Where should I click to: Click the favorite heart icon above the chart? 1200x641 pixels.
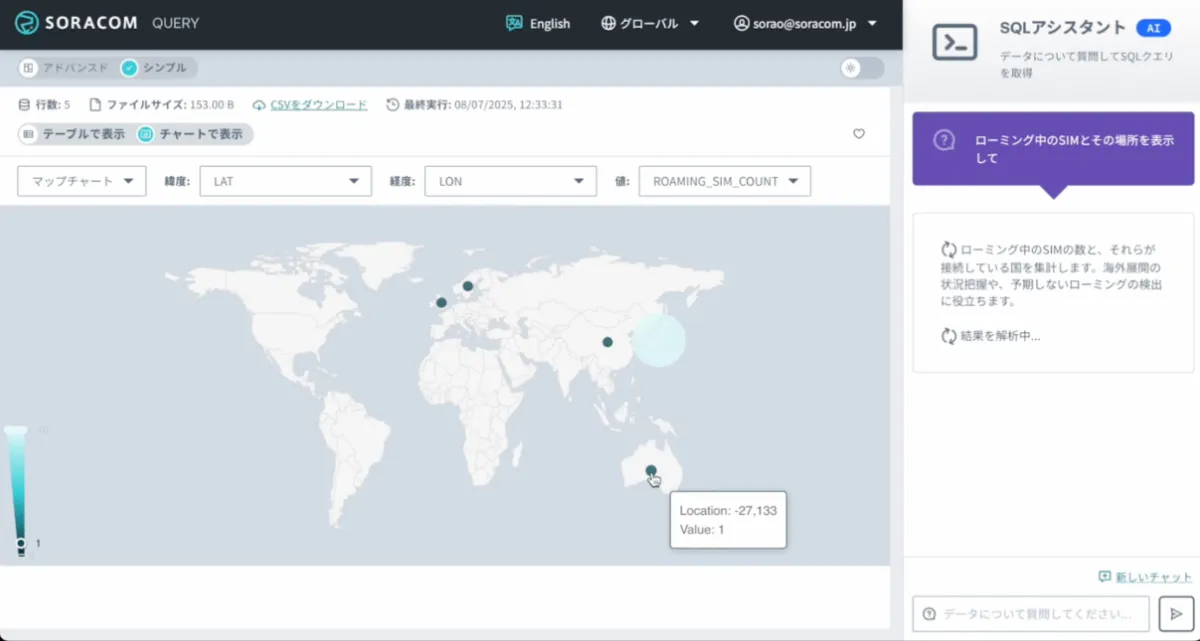859,133
